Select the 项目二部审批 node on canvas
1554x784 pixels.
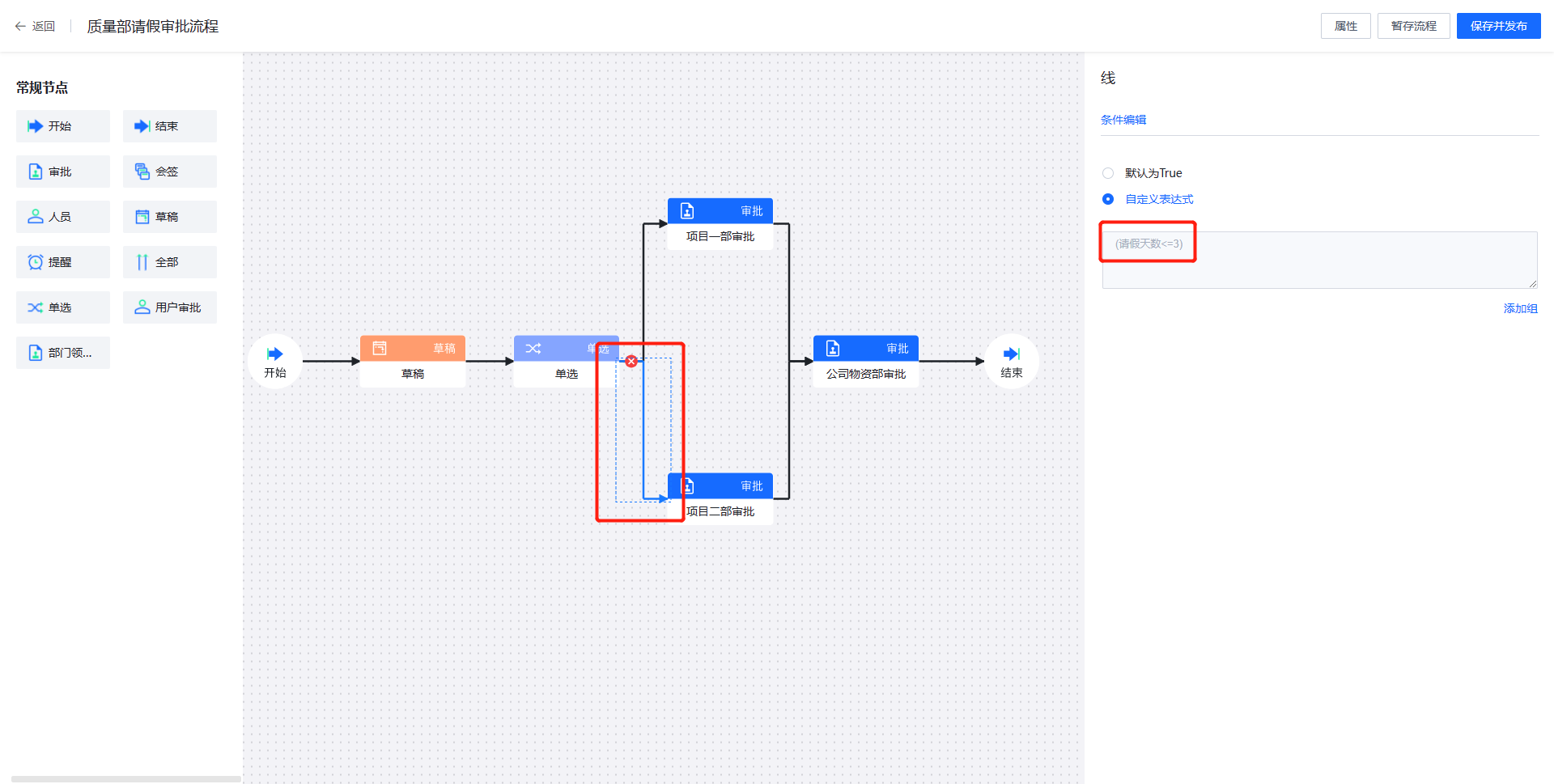point(720,499)
